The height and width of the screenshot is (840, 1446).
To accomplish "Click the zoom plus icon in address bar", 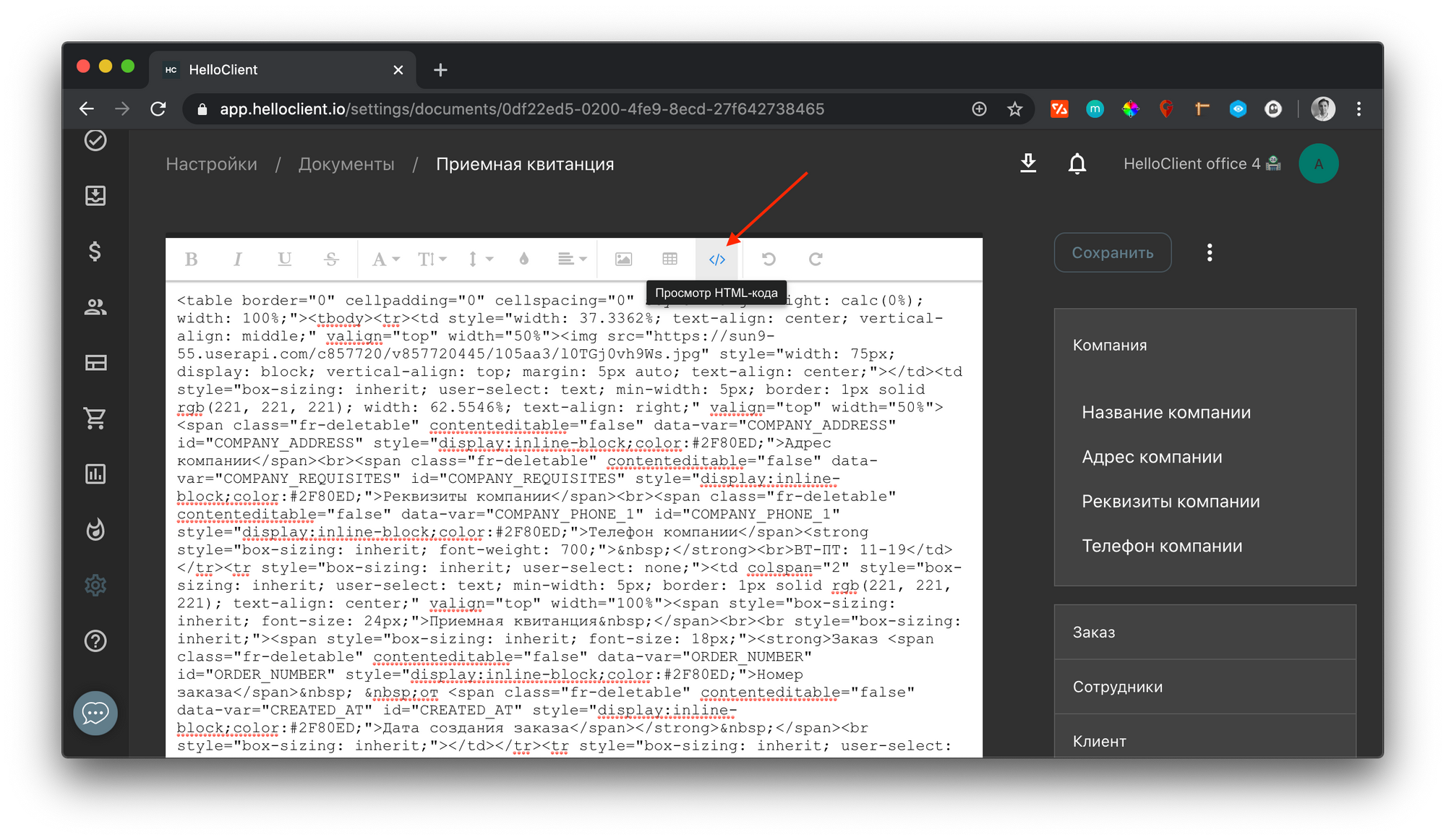I will (979, 108).
